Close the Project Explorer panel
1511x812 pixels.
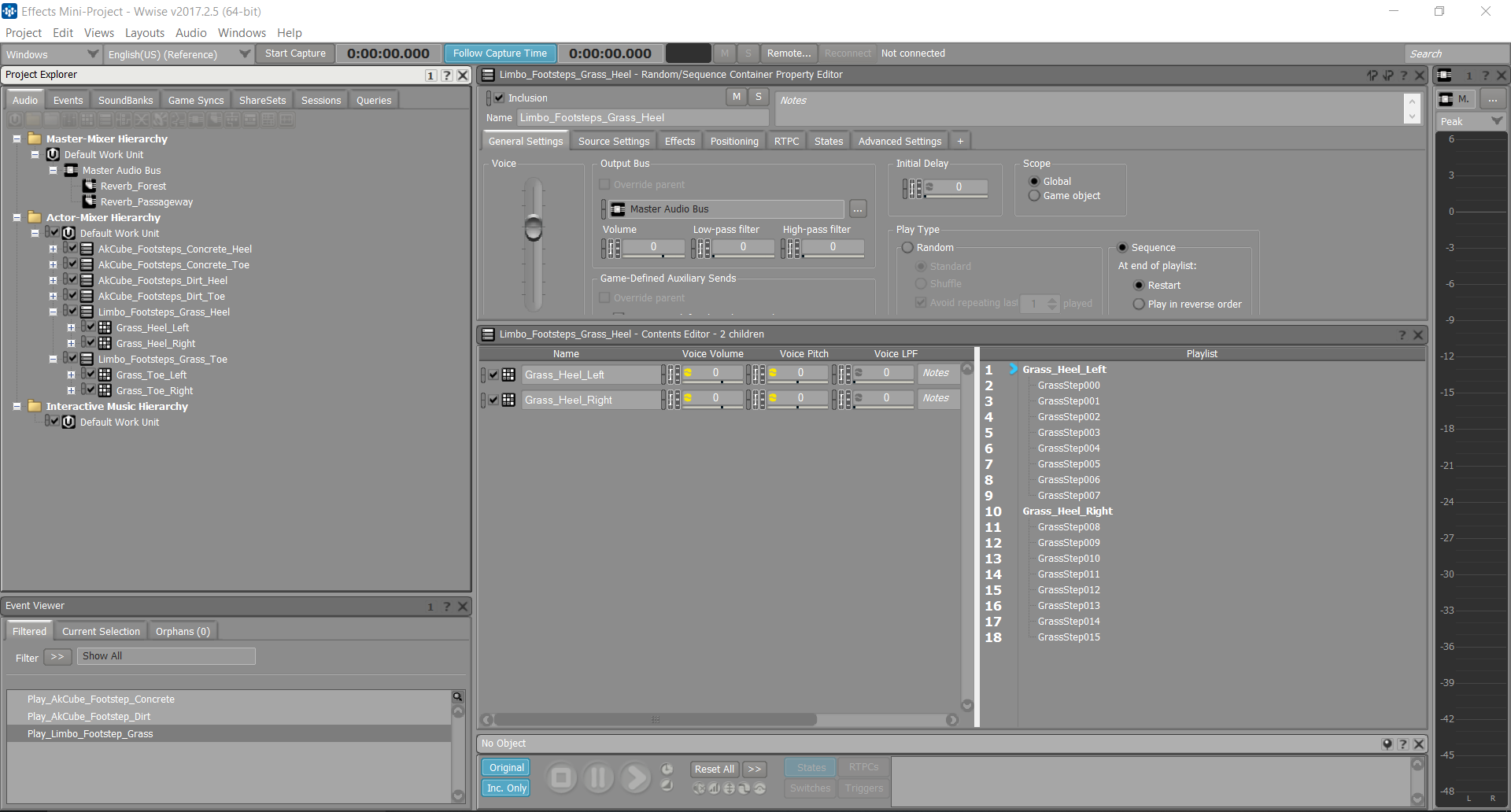(x=463, y=76)
